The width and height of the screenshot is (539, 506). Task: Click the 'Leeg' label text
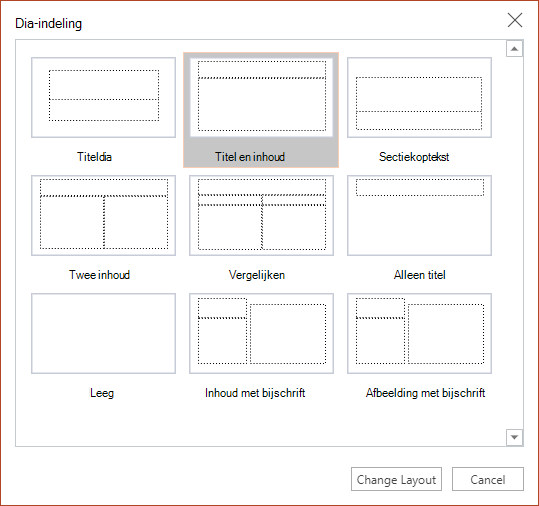(x=102, y=393)
